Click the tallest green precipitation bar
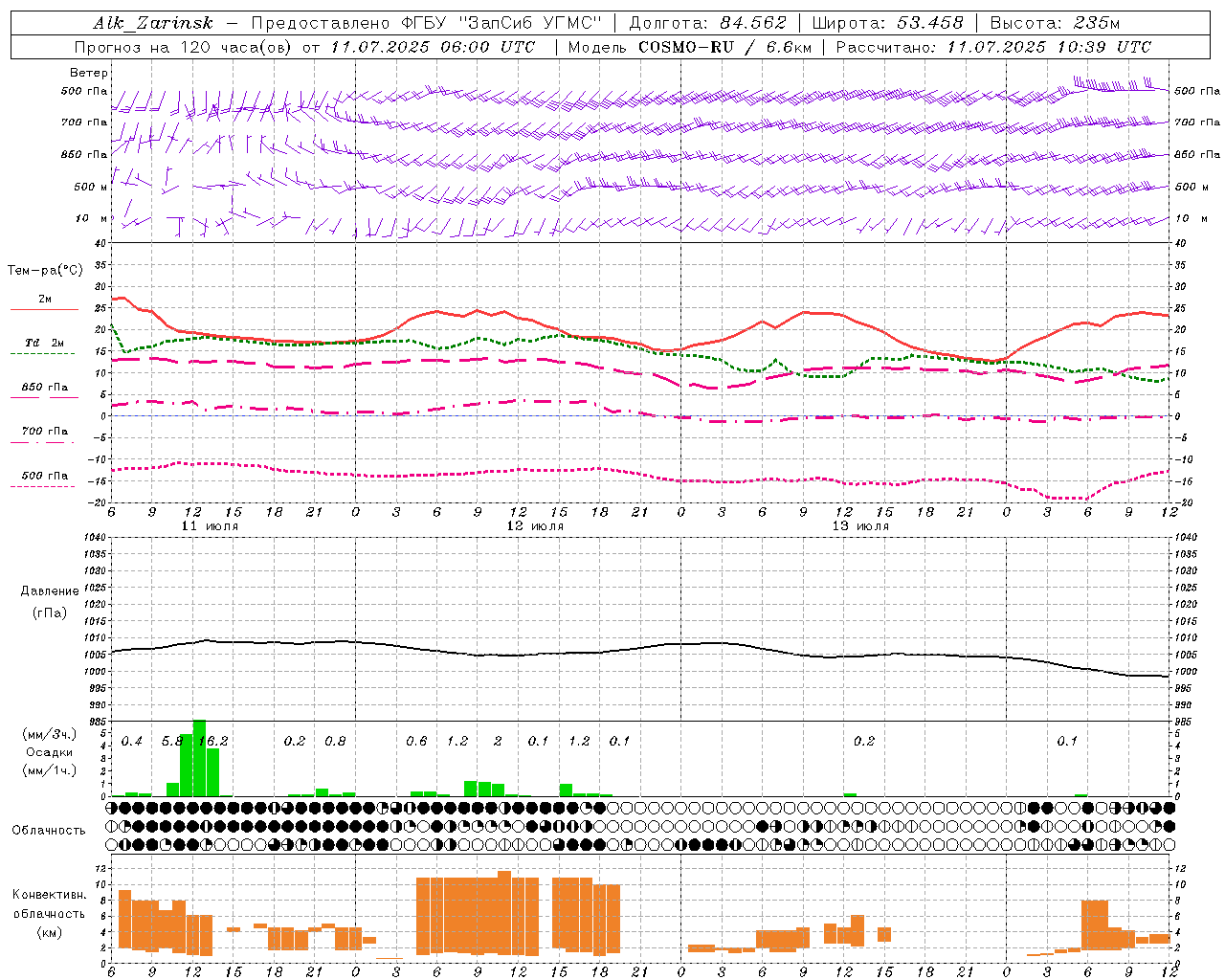The height and width of the screenshot is (980, 1225). pos(199,758)
